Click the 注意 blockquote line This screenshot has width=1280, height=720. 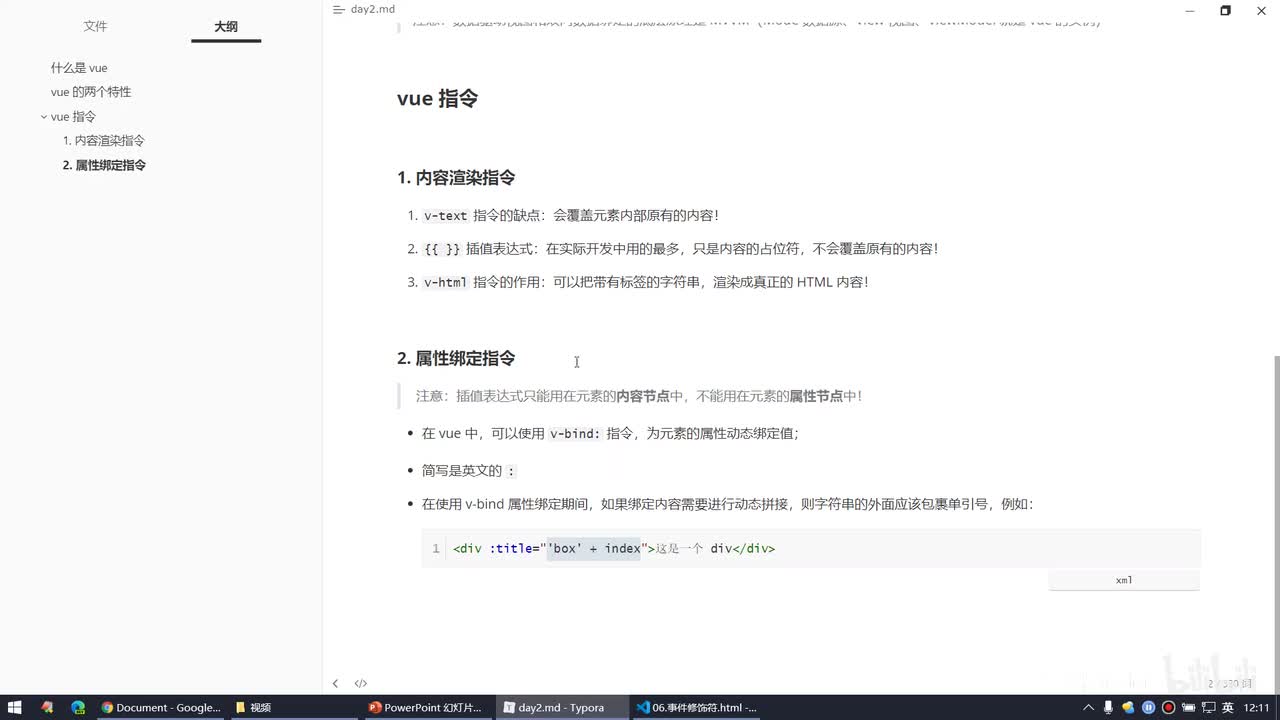pos(639,396)
